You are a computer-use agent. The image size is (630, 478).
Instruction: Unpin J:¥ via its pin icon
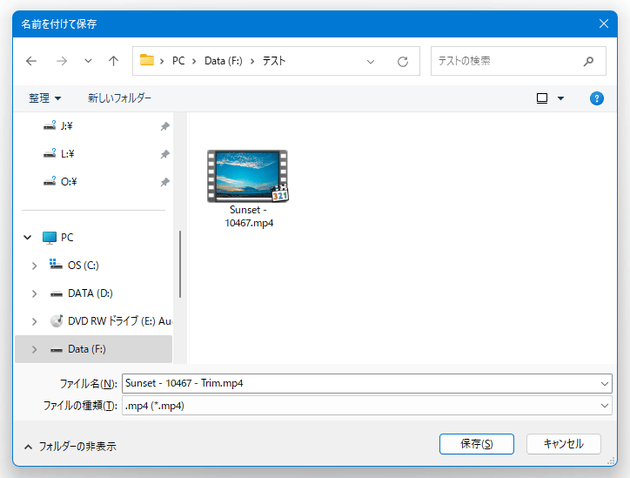(x=165, y=127)
